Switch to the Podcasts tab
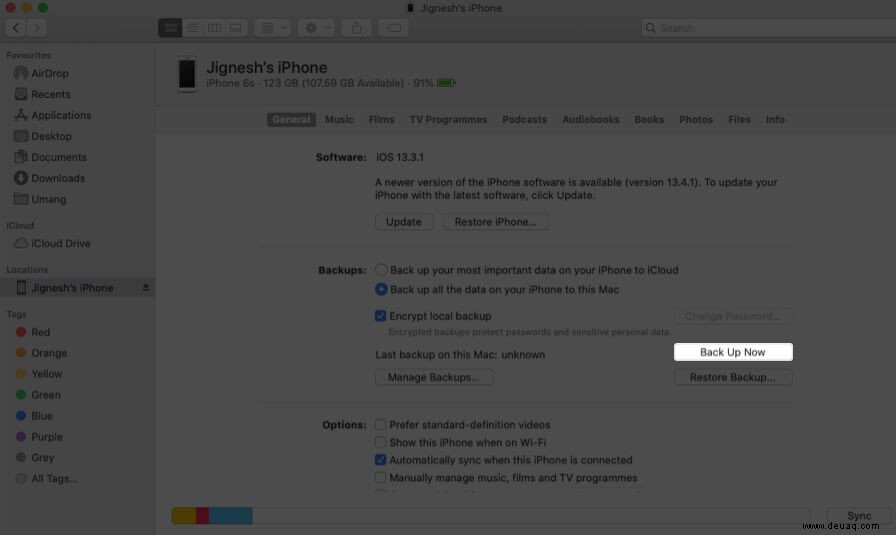 point(525,119)
